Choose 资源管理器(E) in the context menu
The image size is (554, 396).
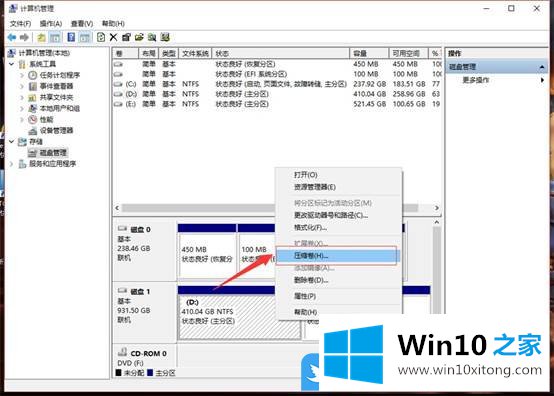[338, 187]
